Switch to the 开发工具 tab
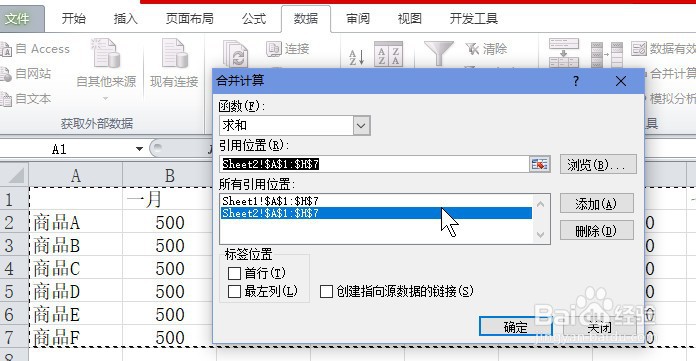The image size is (696, 361). pyautogui.click(x=474, y=19)
